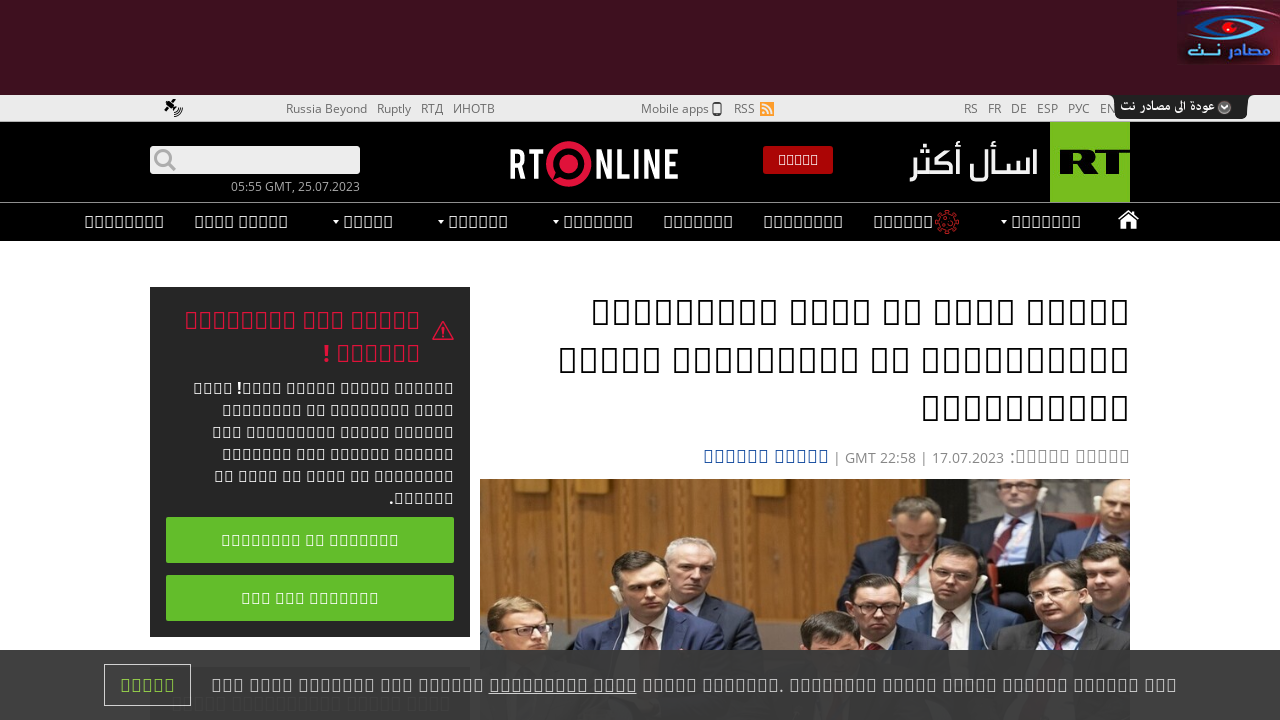Switch to the РУС language version
The height and width of the screenshot is (720, 1280).
pos(1079,109)
